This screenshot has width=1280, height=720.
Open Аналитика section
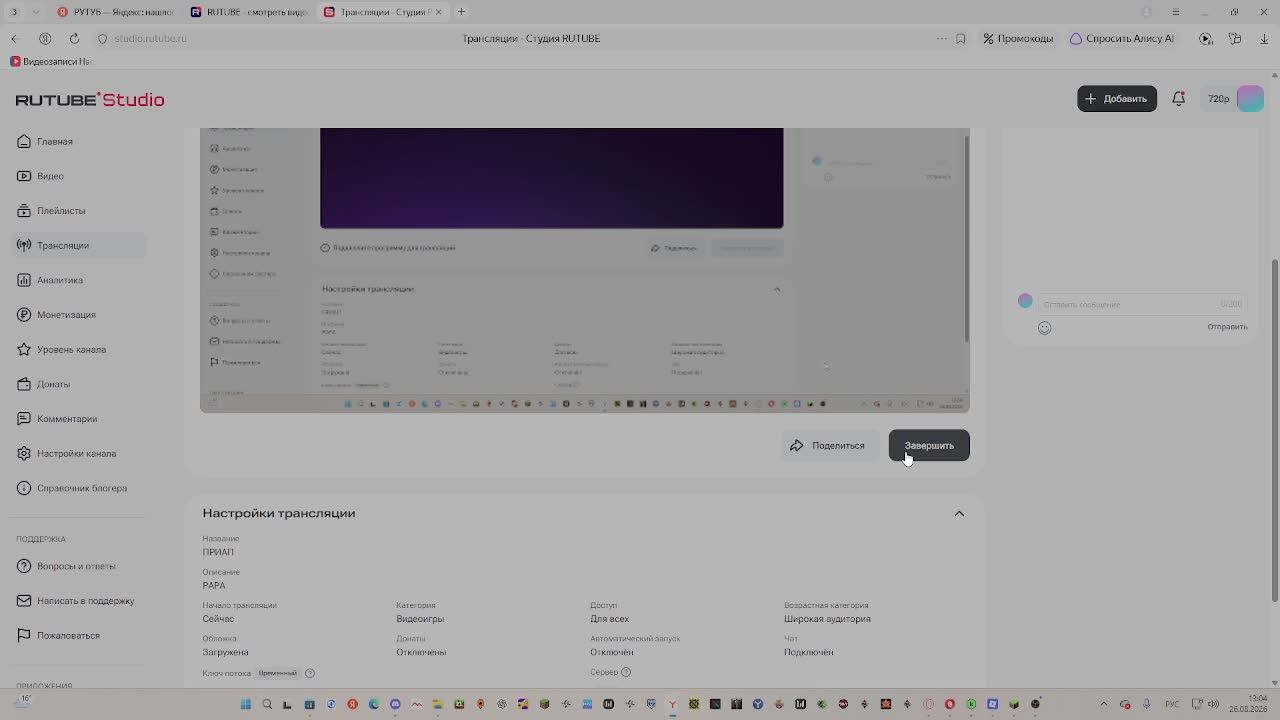click(78, 280)
